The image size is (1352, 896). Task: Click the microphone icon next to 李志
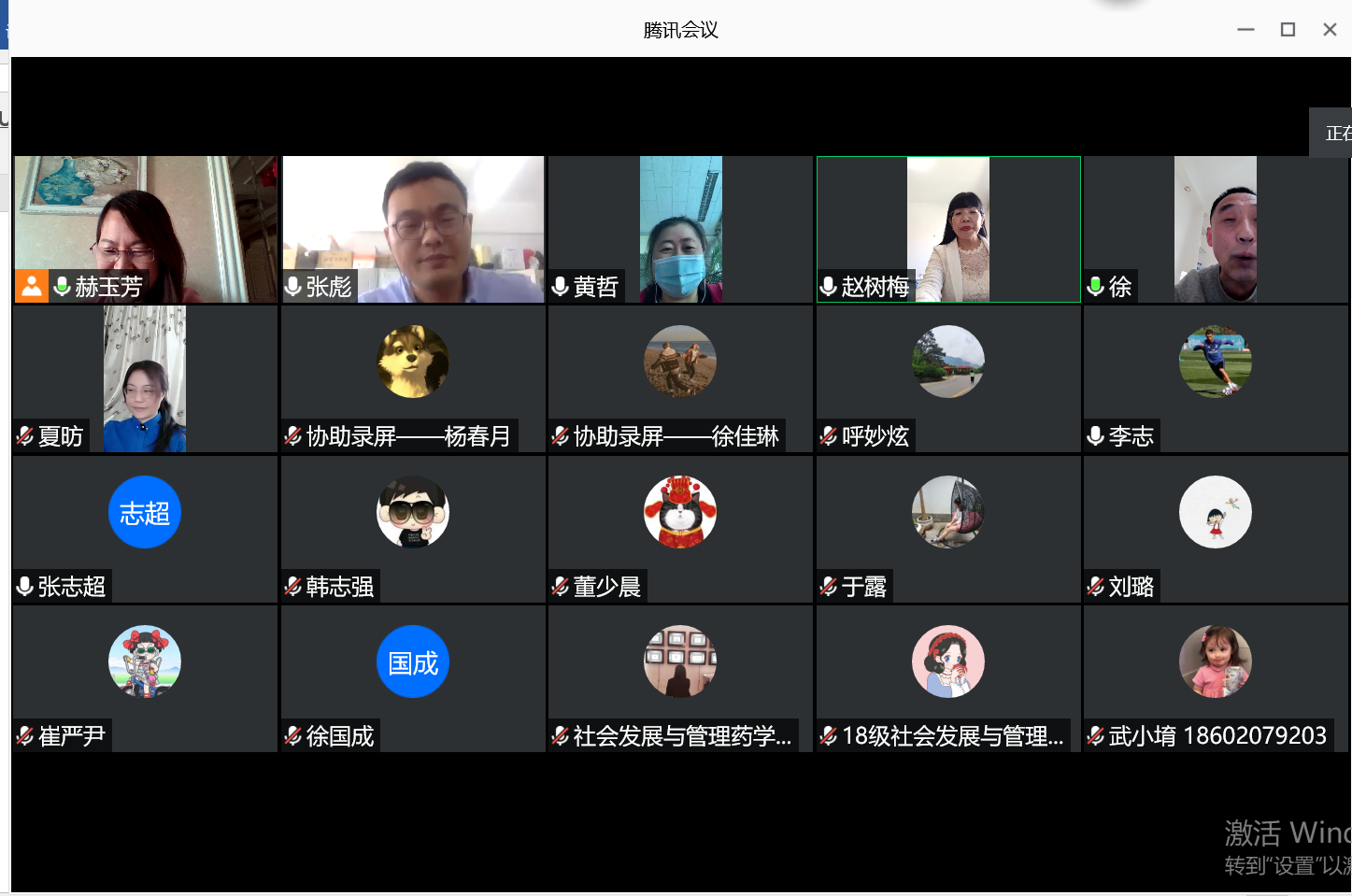click(x=1096, y=436)
